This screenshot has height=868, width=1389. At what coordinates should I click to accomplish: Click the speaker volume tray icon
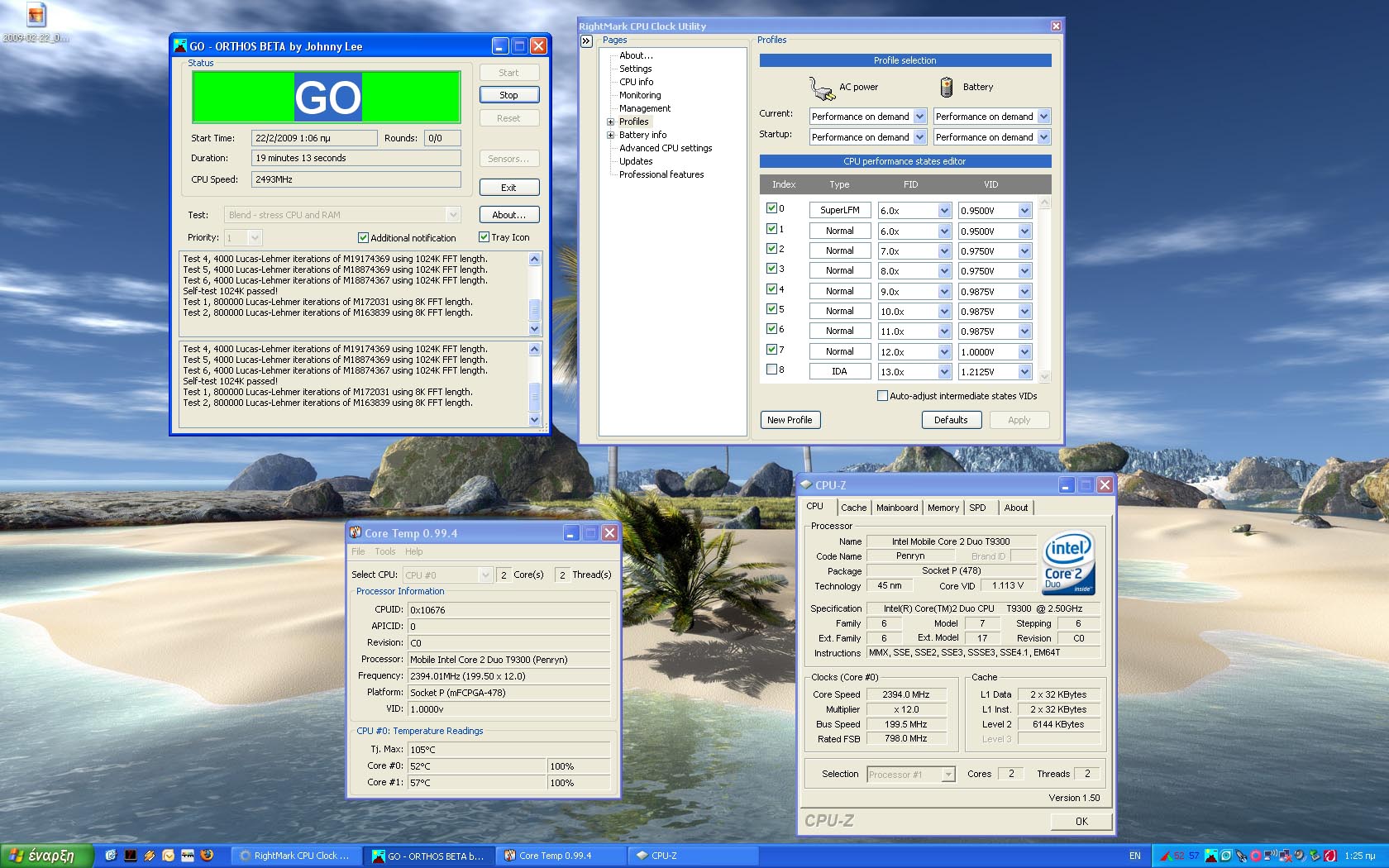tap(1301, 856)
